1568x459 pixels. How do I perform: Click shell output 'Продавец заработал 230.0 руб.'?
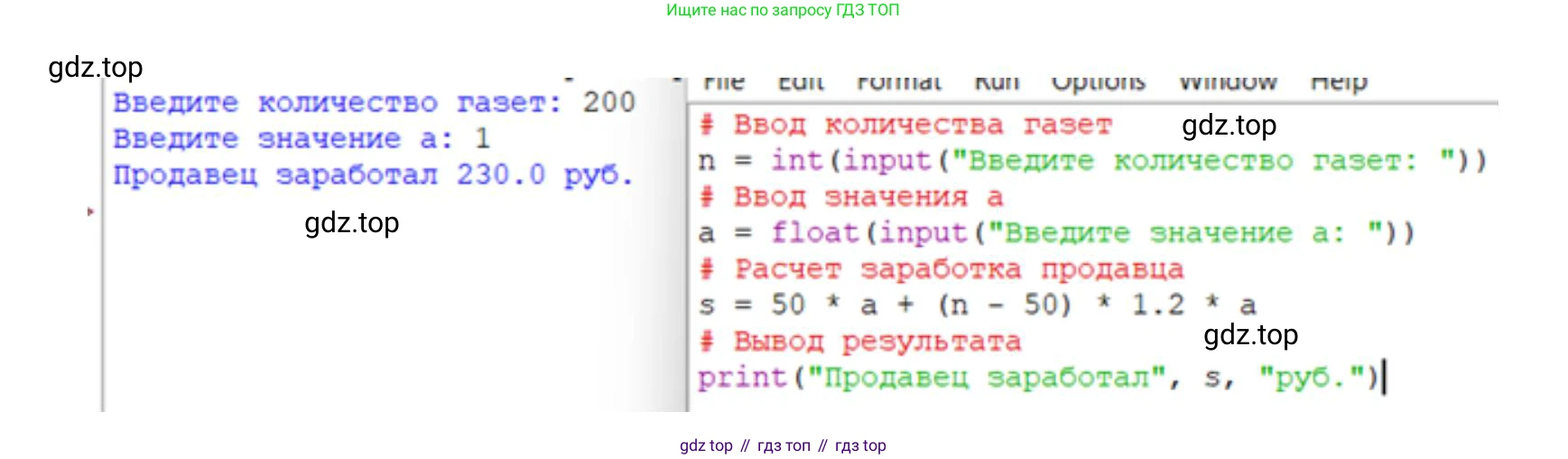coord(374,175)
